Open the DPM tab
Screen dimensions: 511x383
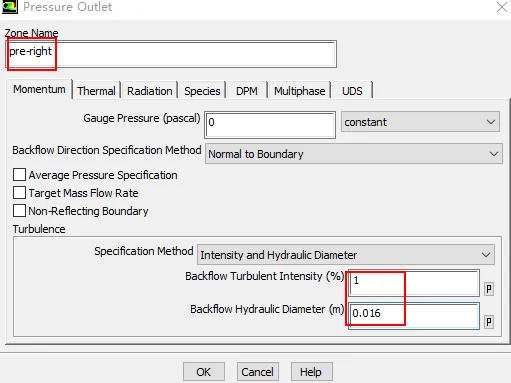coord(247,91)
